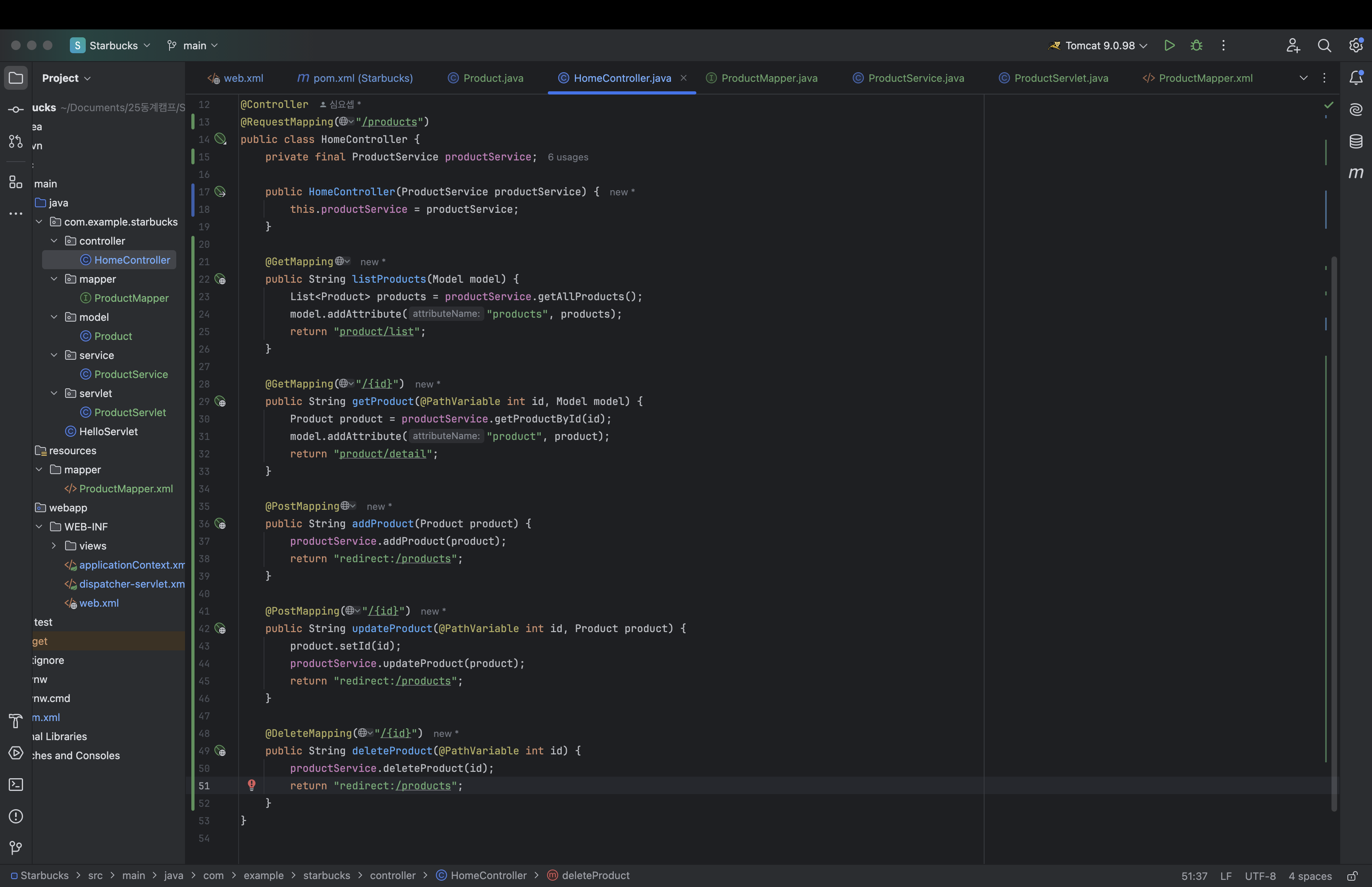Viewport: 1372px width, 887px height.
Task: Click gutter mapping icon on line 49
Action: pos(220,751)
